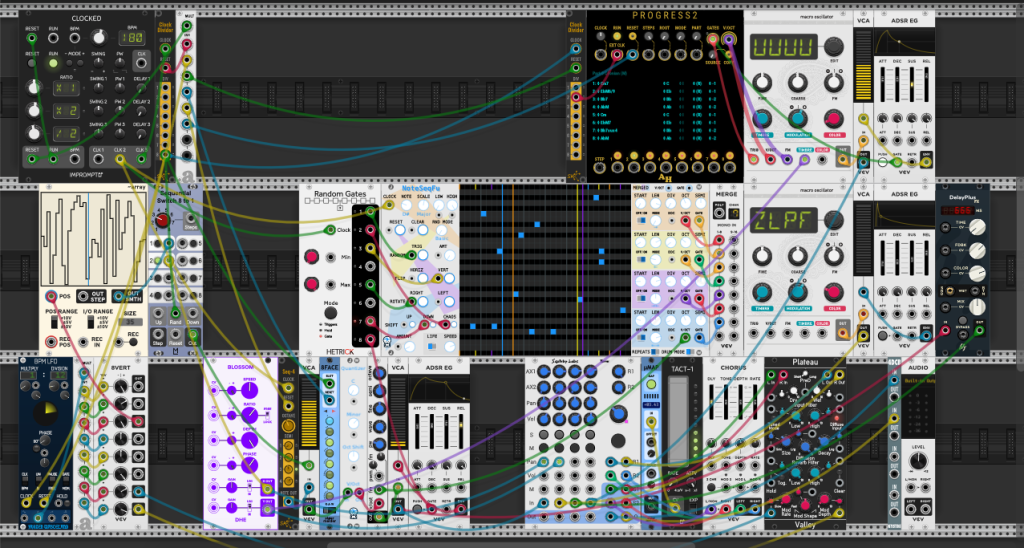Toggle the lit RUN button on Clocked
The height and width of the screenshot is (548, 1024).
click(x=53, y=63)
